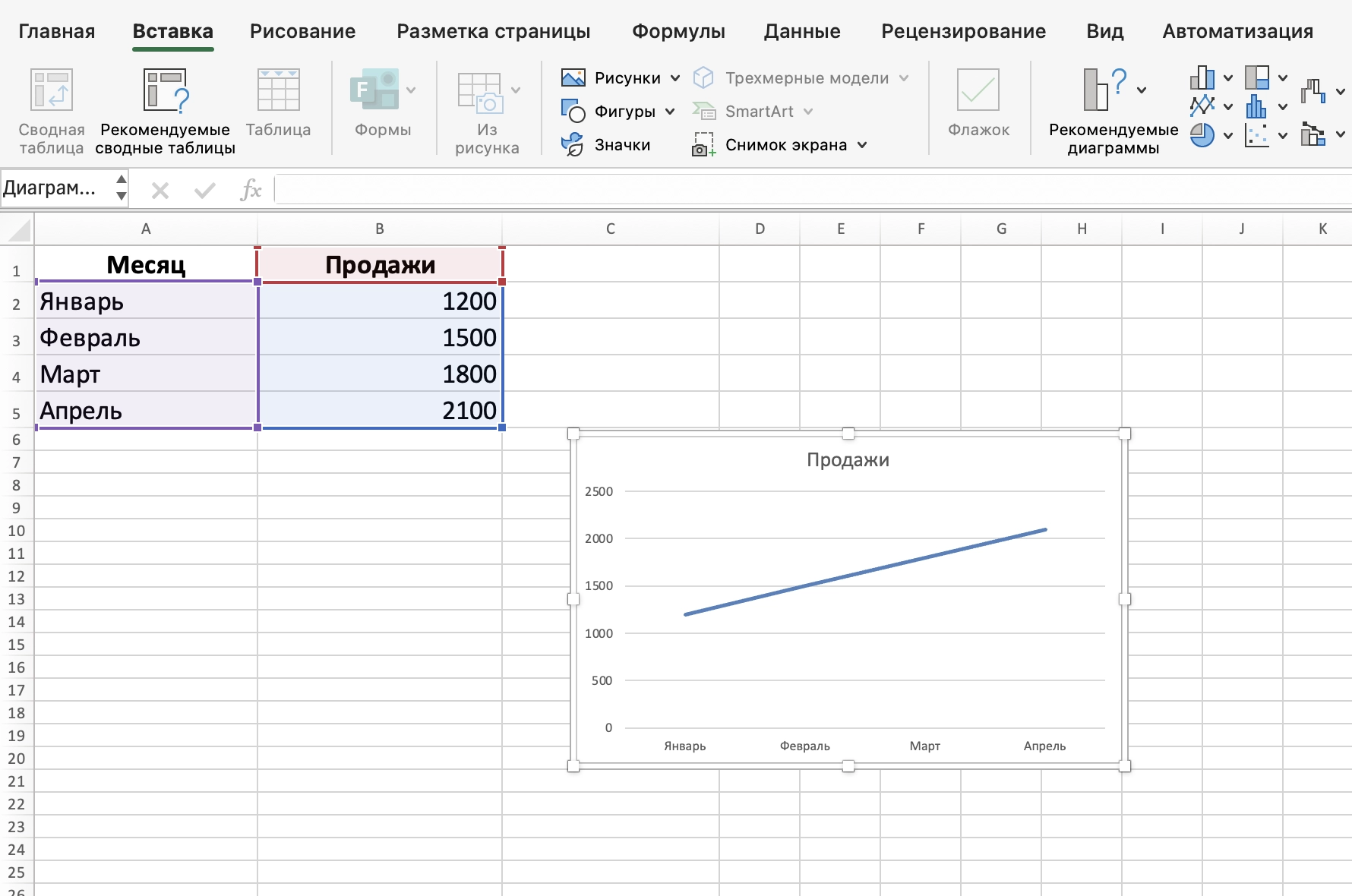Insert a column chart from ribbon
1352x896 pixels.
point(1202,78)
